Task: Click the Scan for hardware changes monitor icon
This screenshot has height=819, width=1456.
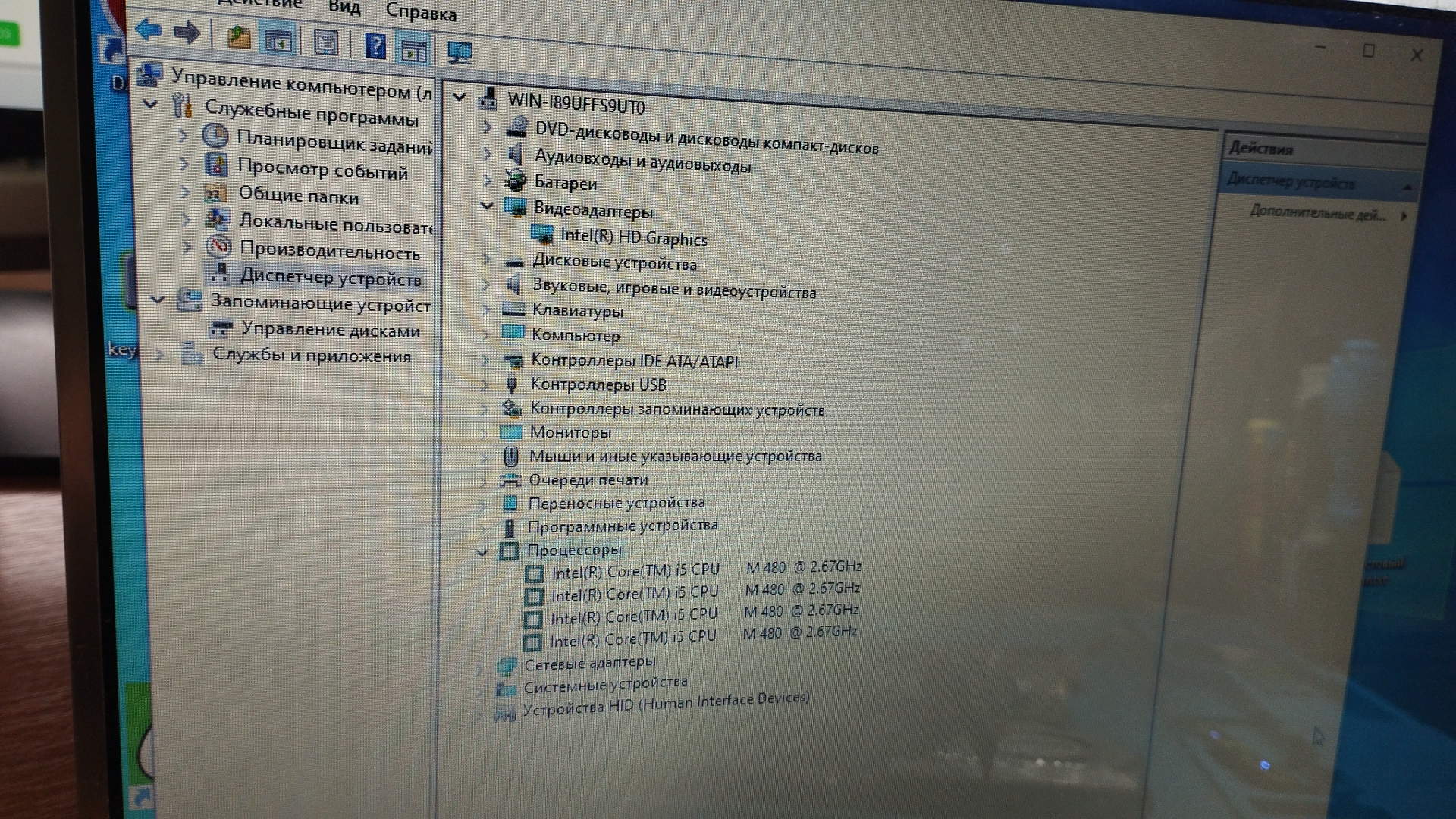Action: (x=460, y=52)
